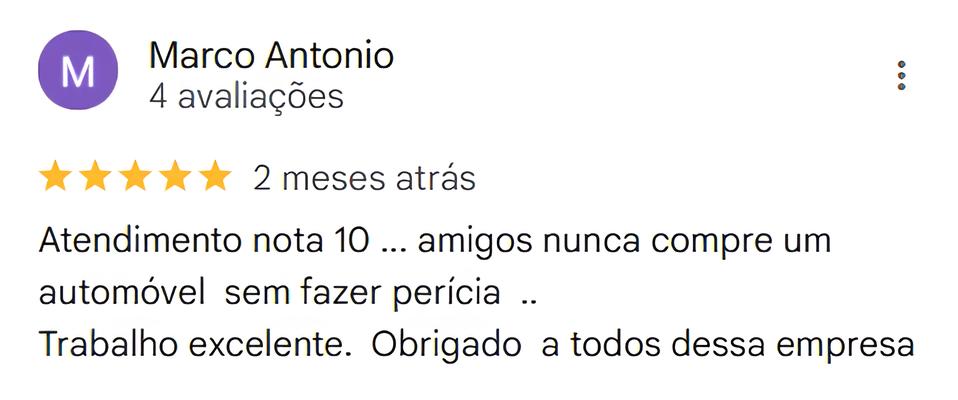Screen dimensions: 958x400
Task: Click the purple M profile avatar
Action: point(78,70)
